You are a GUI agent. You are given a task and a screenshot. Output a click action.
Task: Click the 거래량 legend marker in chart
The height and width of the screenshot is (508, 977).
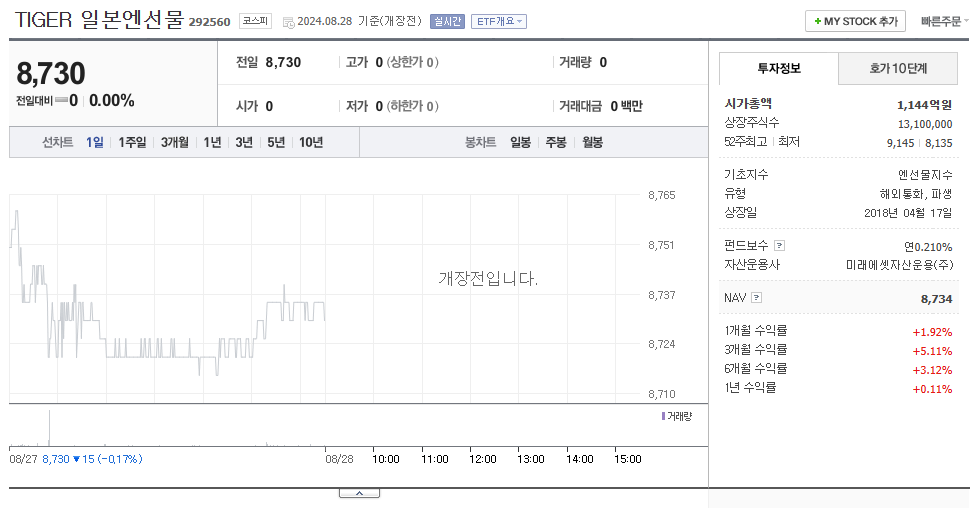[x=663, y=416]
